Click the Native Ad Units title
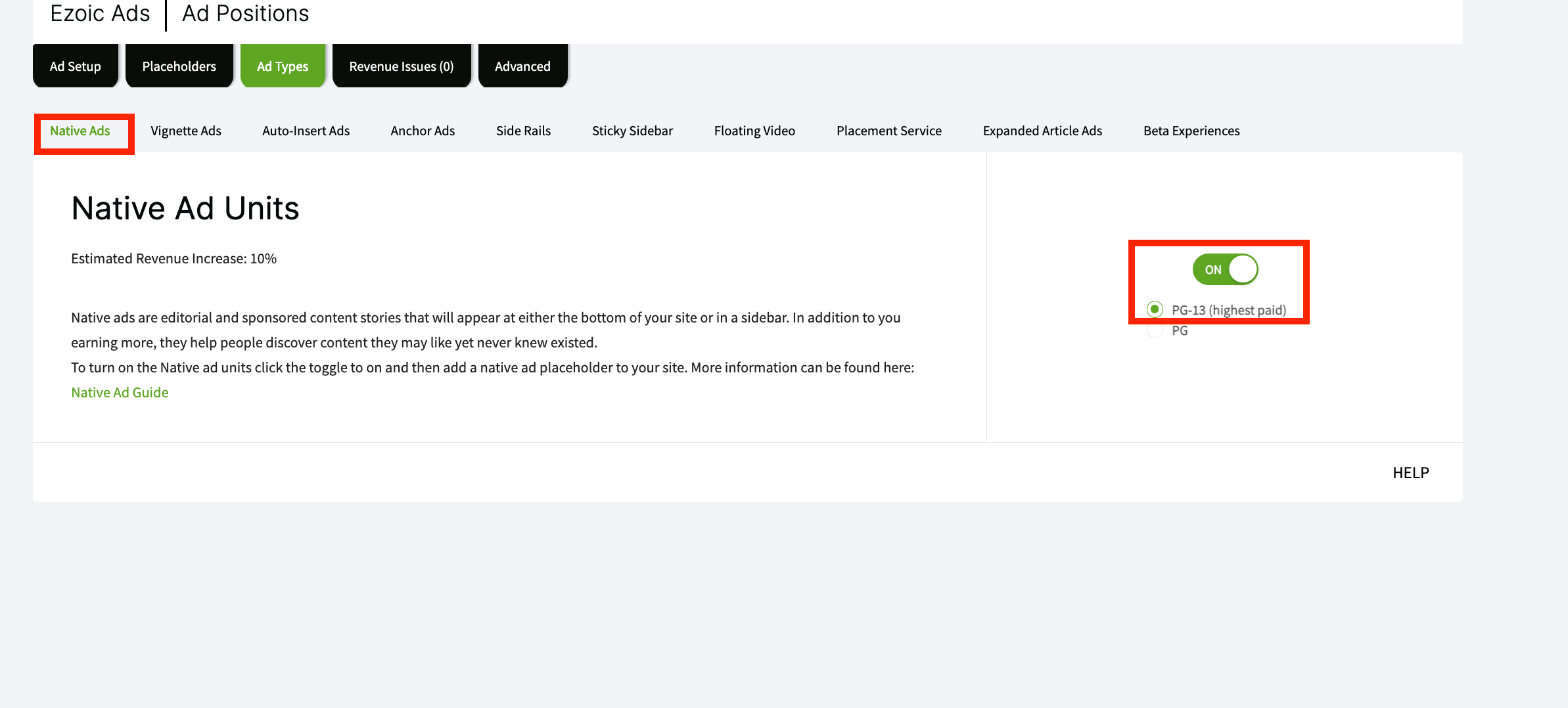Image resolution: width=1568 pixels, height=708 pixels. [185, 208]
